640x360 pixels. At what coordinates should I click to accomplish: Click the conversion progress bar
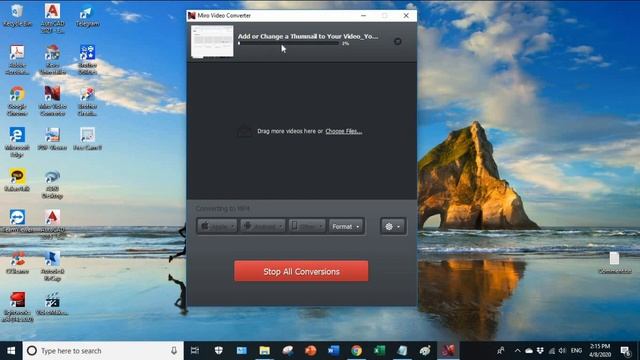pyautogui.click(x=289, y=43)
